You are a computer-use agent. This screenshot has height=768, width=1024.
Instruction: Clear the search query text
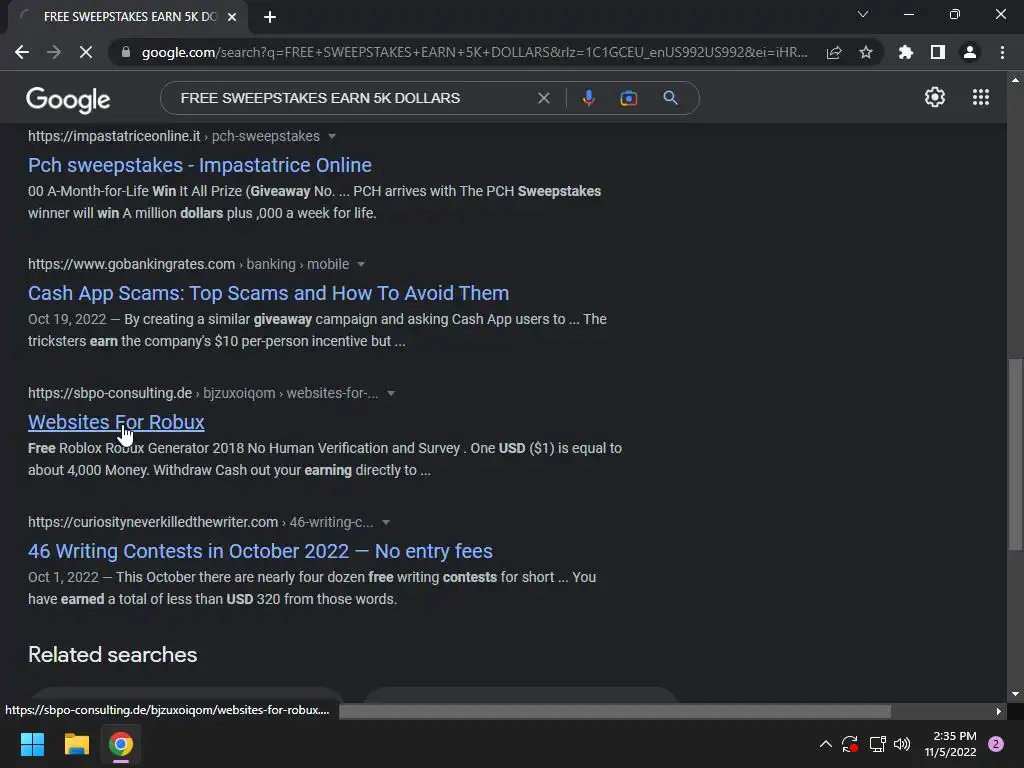point(543,98)
